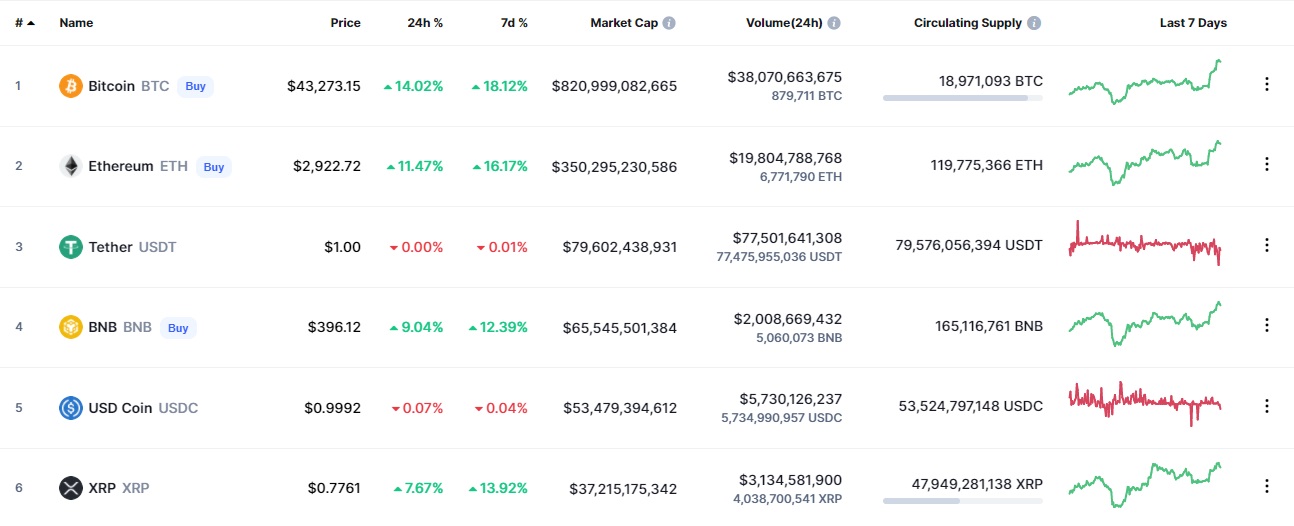Screen dimensions: 1294x526
Task: Click the Volume(24h) info icon
Action: 834,23
